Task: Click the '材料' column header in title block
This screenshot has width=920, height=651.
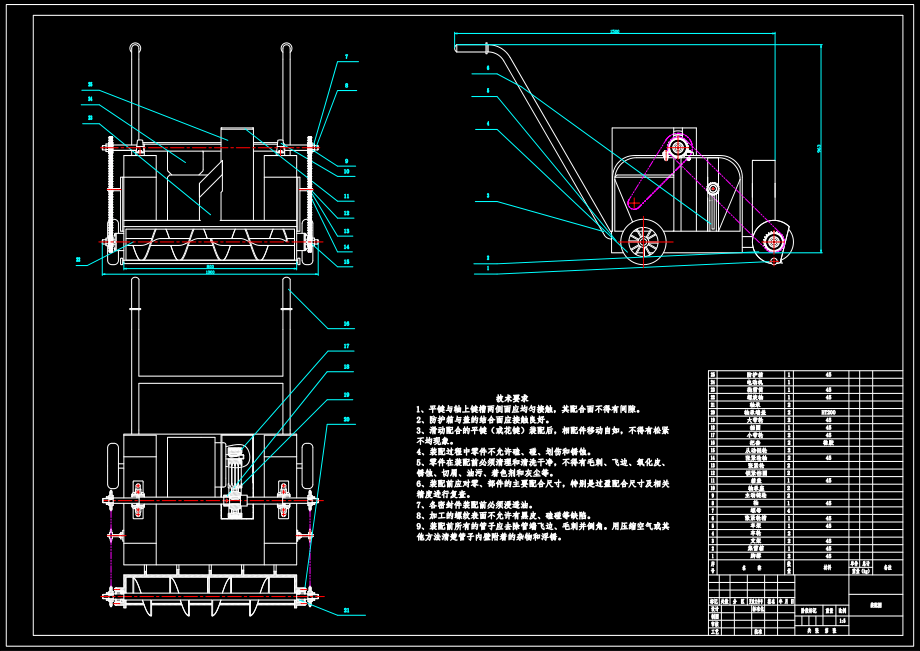Action: click(x=828, y=567)
